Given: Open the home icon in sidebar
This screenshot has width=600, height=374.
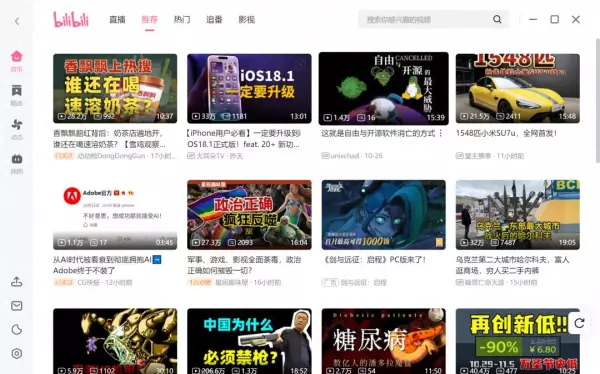Looking at the screenshot, I should (16, 57).
